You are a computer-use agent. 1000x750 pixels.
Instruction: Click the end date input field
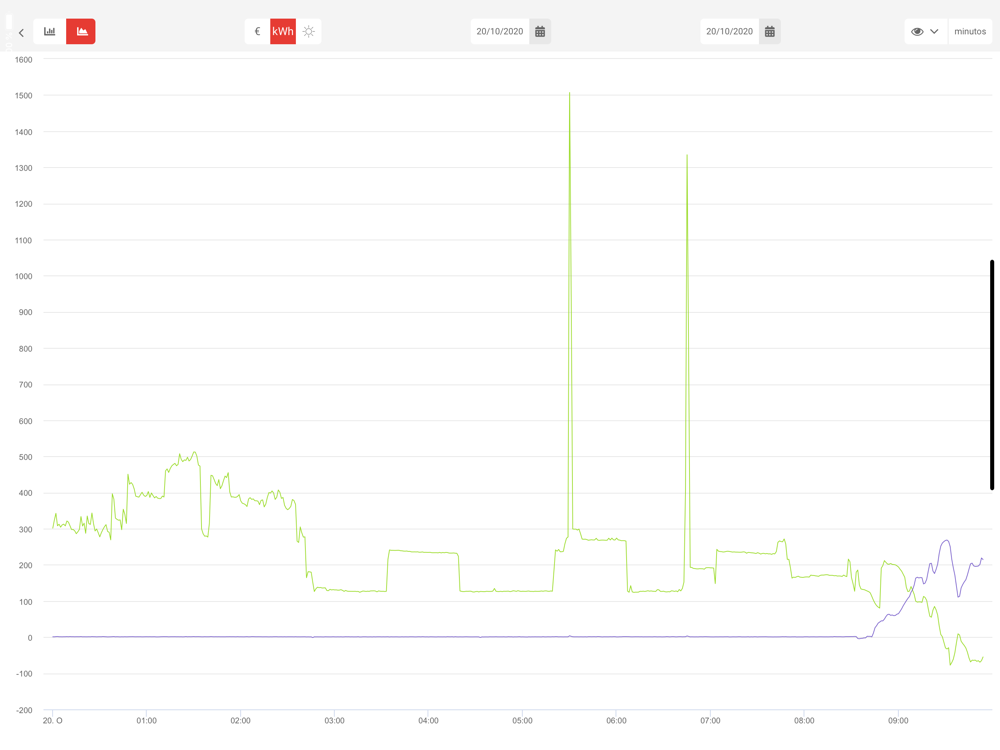pyautogui.click(x=730, y=31)
